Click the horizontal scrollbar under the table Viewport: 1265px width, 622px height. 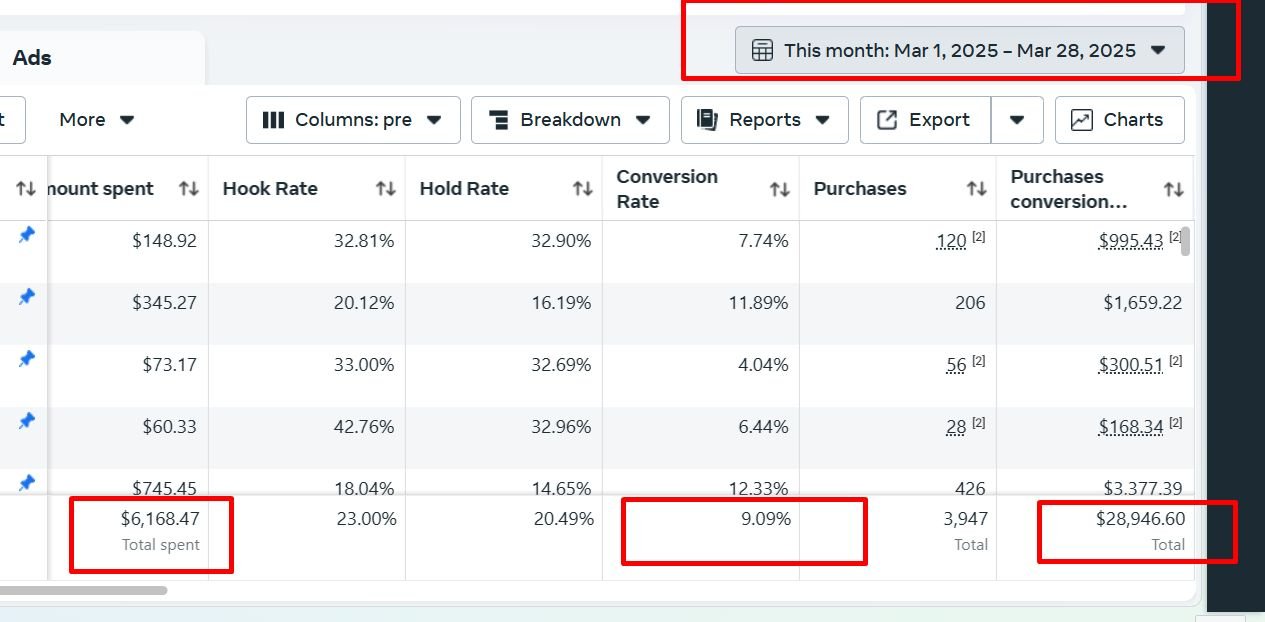tap(83, 591)
